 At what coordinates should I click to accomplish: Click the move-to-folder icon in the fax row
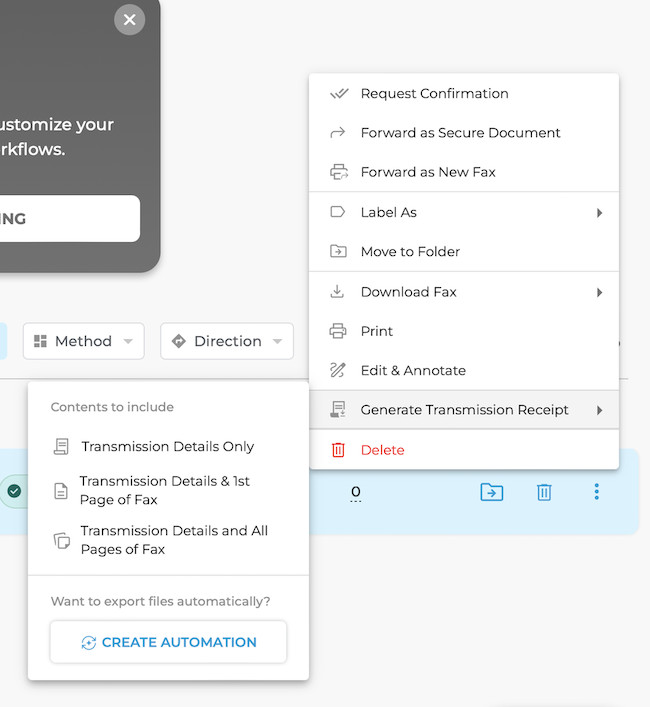click(491, 492)
